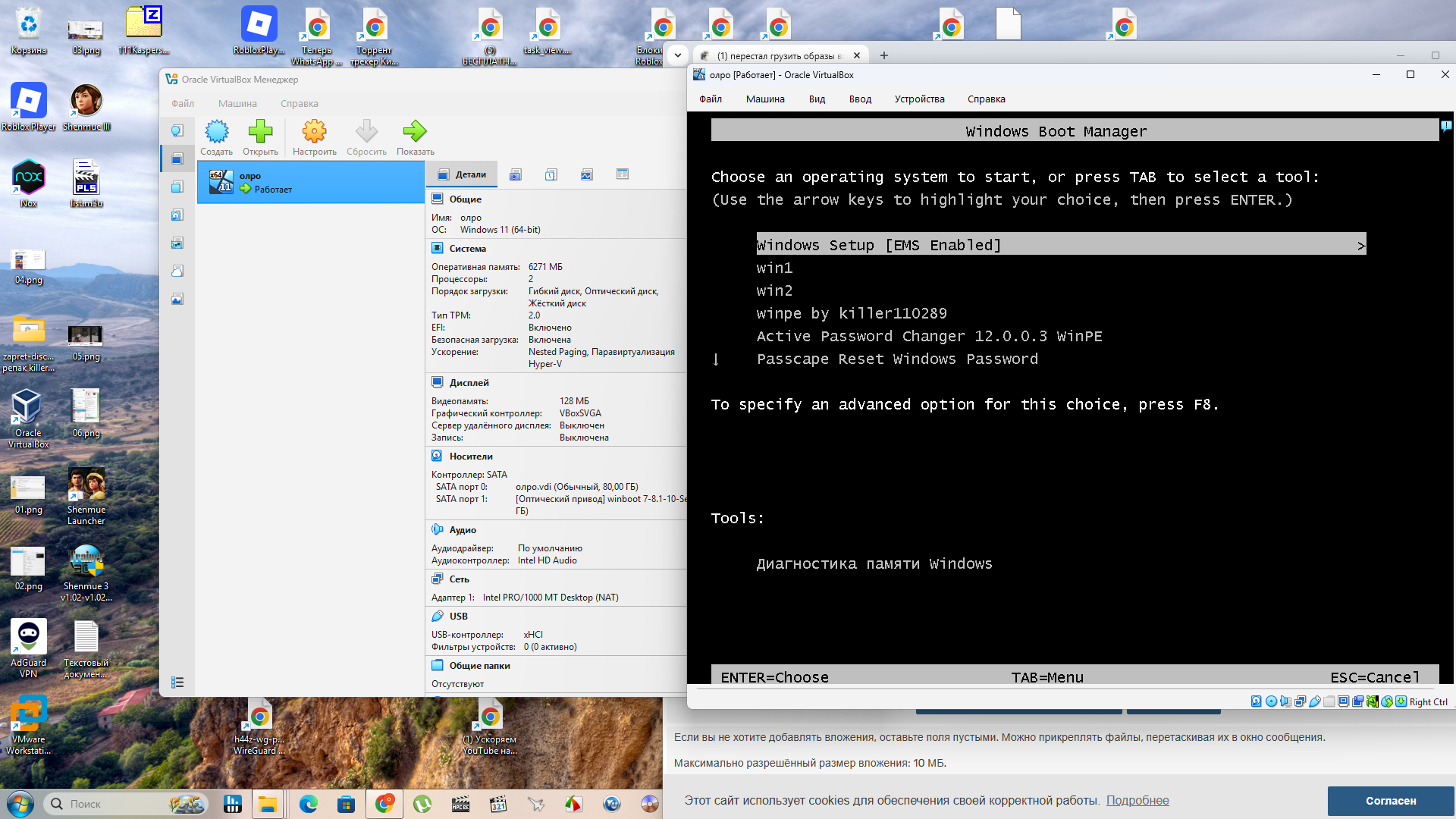Click the Создать (Create) VM toolbar icon
This screenshot has height=819, width=1456.
point(216,132)
